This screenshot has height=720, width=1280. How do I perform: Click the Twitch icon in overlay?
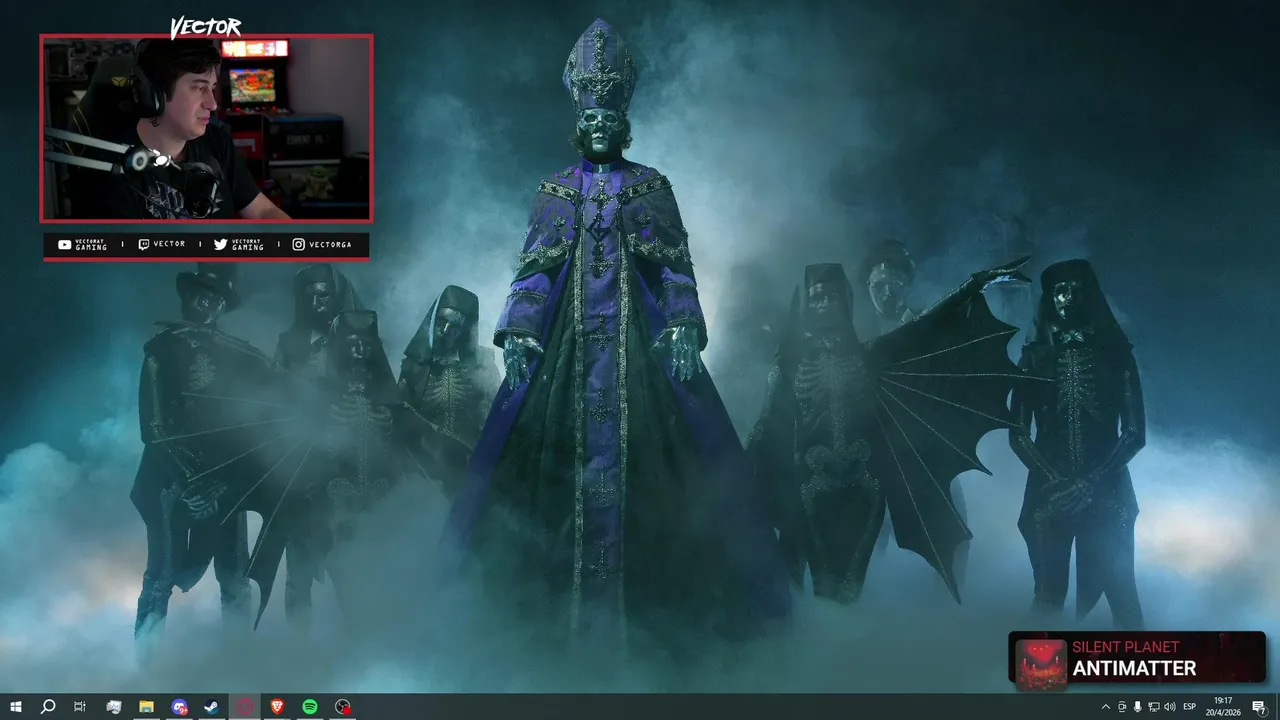point(144,245)
